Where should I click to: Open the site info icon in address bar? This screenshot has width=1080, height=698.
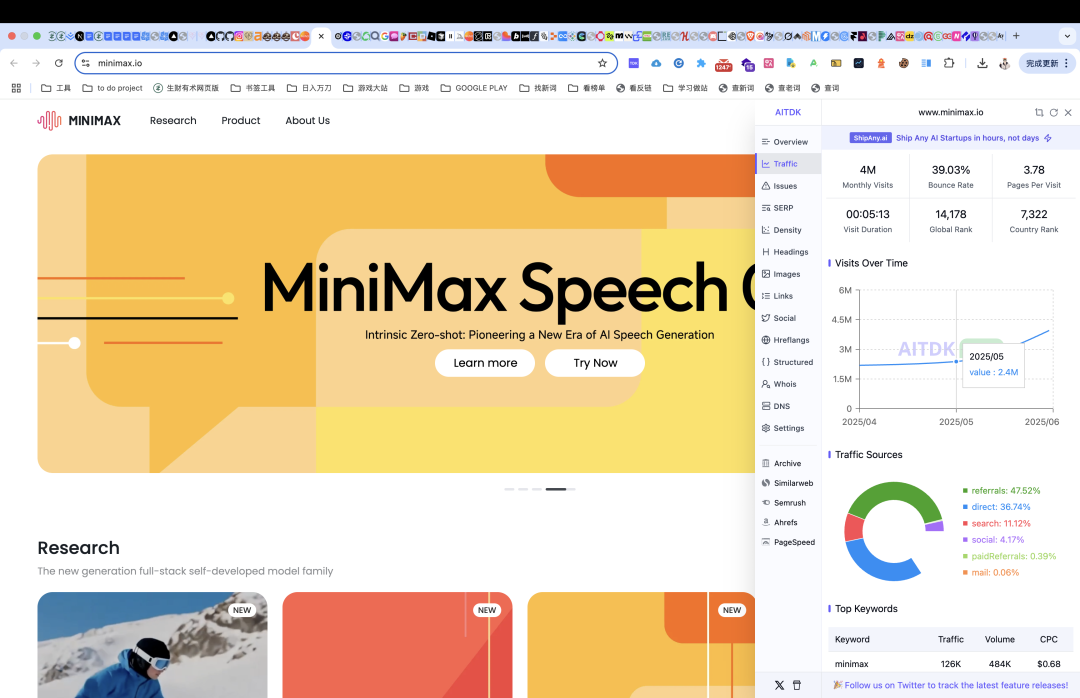coord(85,63)
